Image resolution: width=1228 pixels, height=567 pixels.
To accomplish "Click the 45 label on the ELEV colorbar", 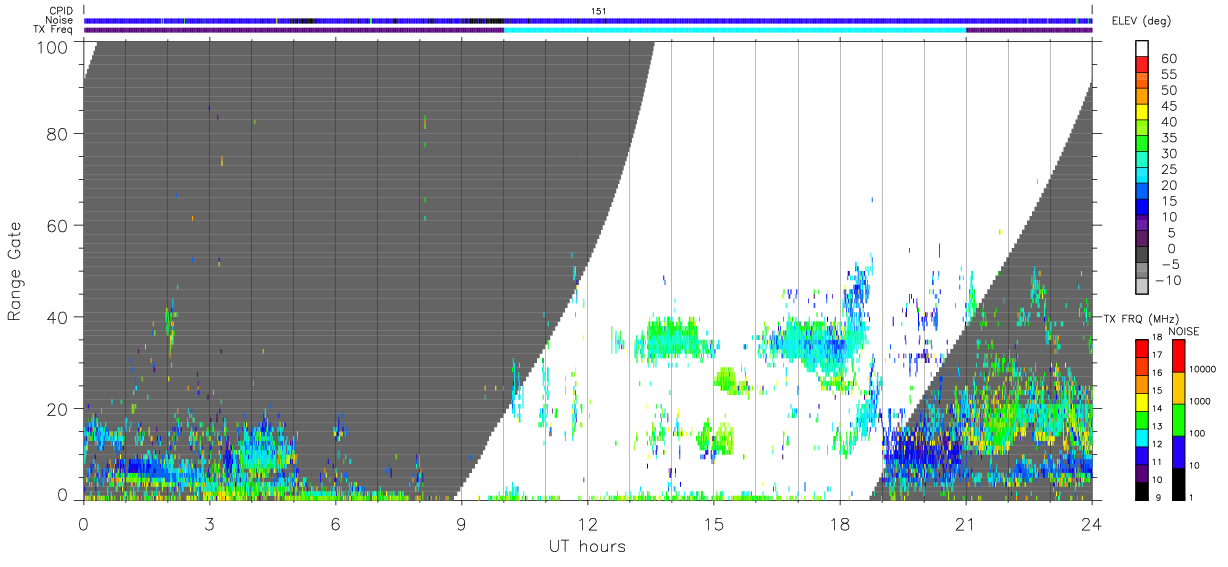I will (1167, 106).
